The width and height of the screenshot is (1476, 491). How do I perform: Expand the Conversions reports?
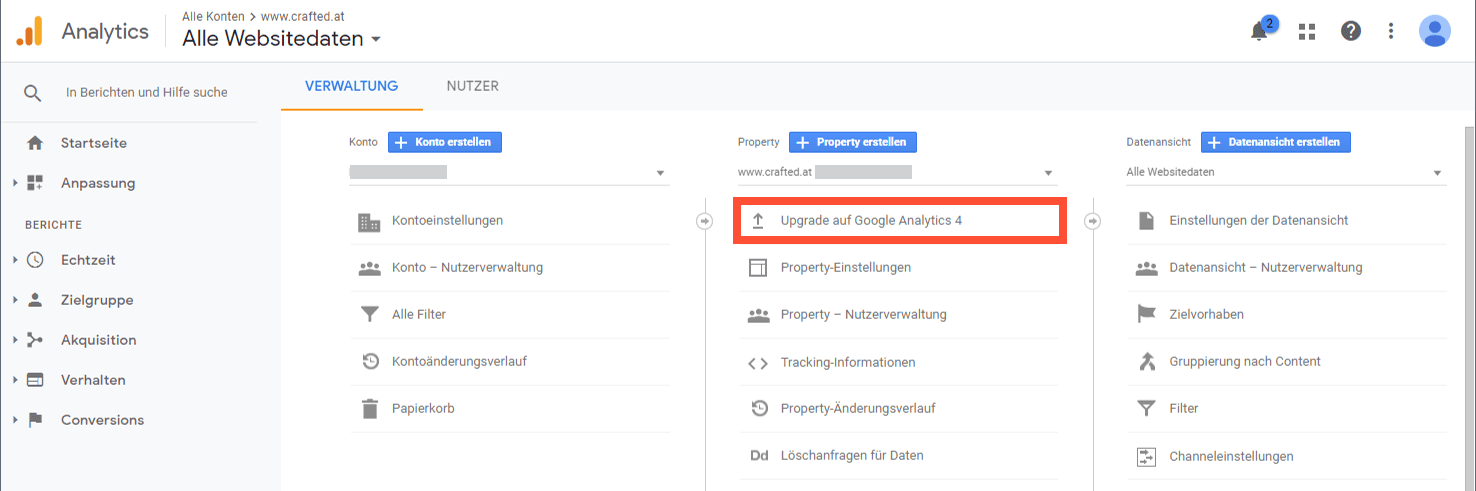[x=15, y=420]
